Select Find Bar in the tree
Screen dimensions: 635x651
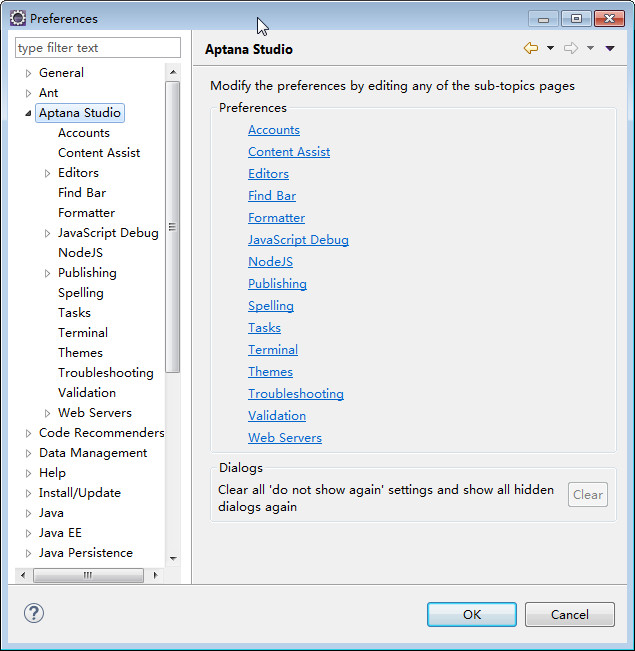82,193
